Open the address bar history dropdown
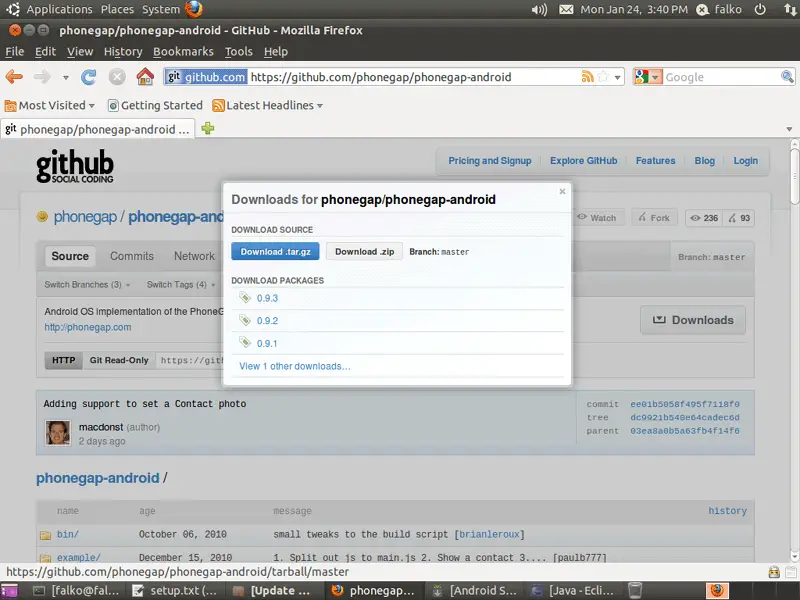Image resolution: width=800 pixels, height=600 pixels. [617, 78]
